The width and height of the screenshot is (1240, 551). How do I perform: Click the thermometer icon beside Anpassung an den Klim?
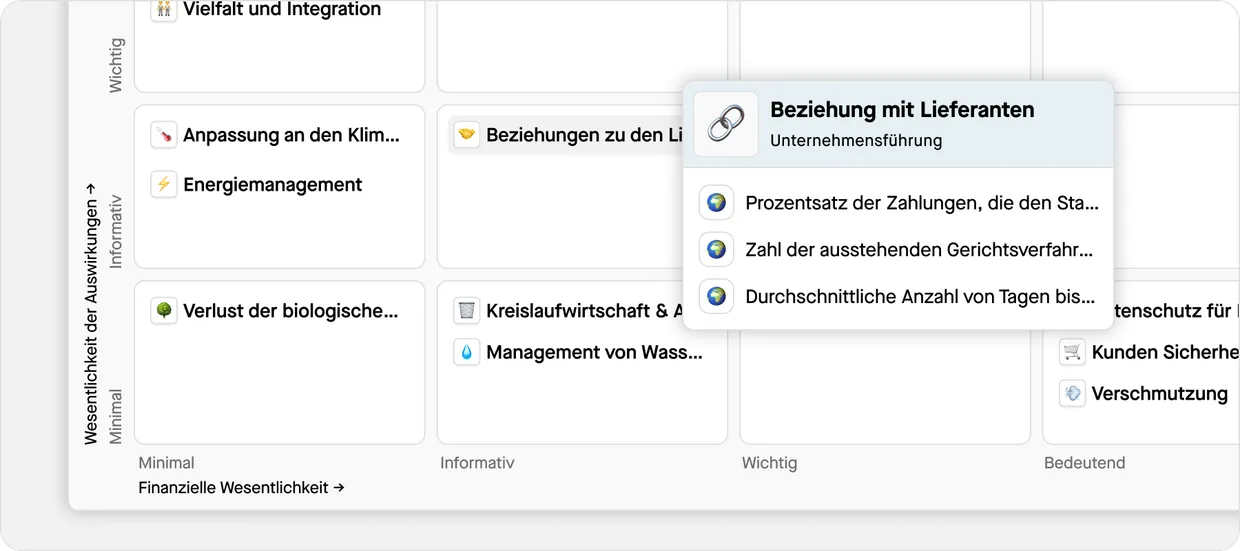[164, 135]
